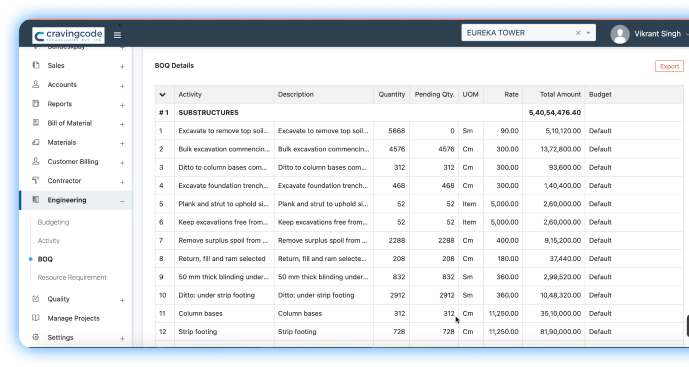
Task: Open the Resource Requirement submenu item
Action: pos(72,277)
